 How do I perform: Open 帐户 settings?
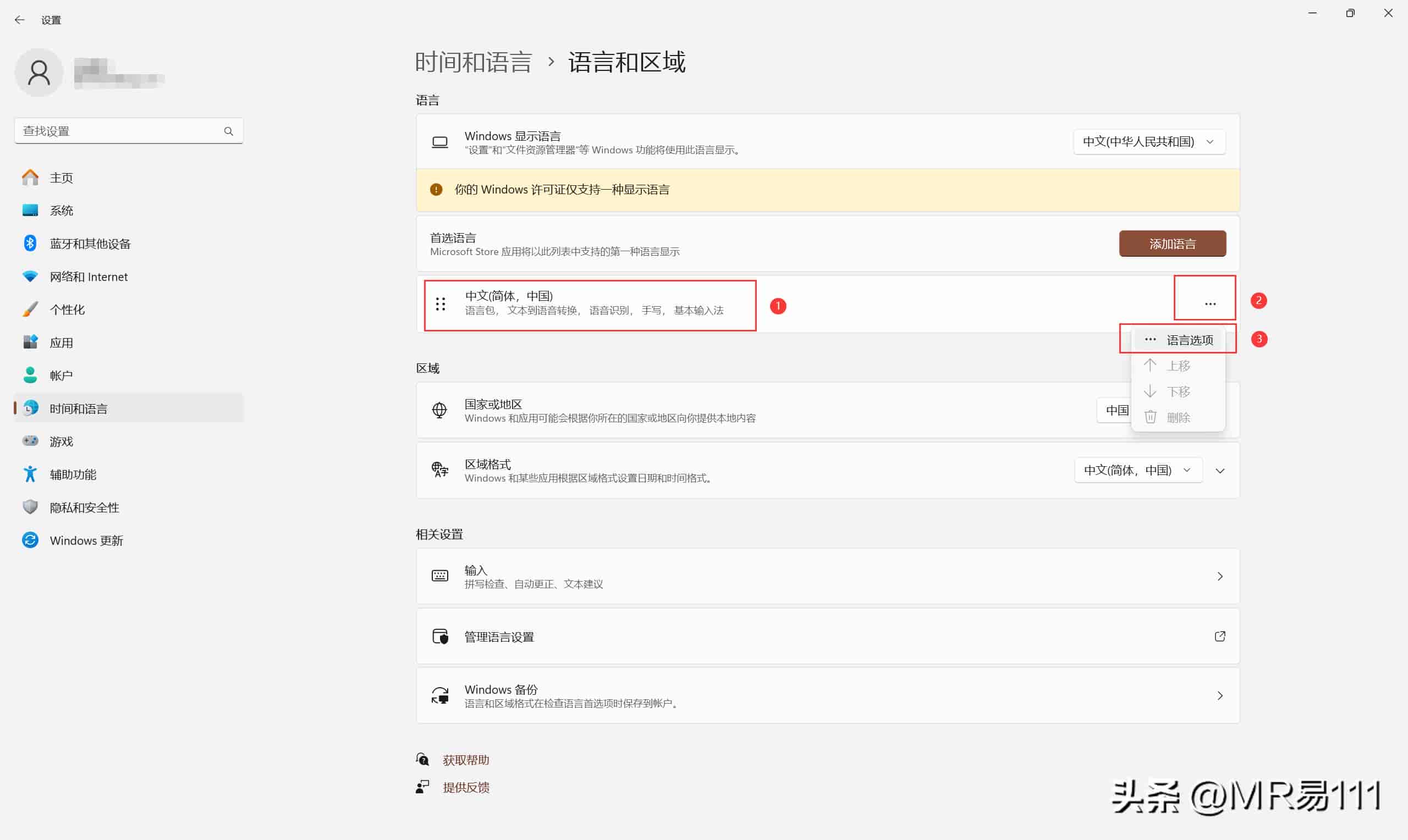tap(129, 375)
